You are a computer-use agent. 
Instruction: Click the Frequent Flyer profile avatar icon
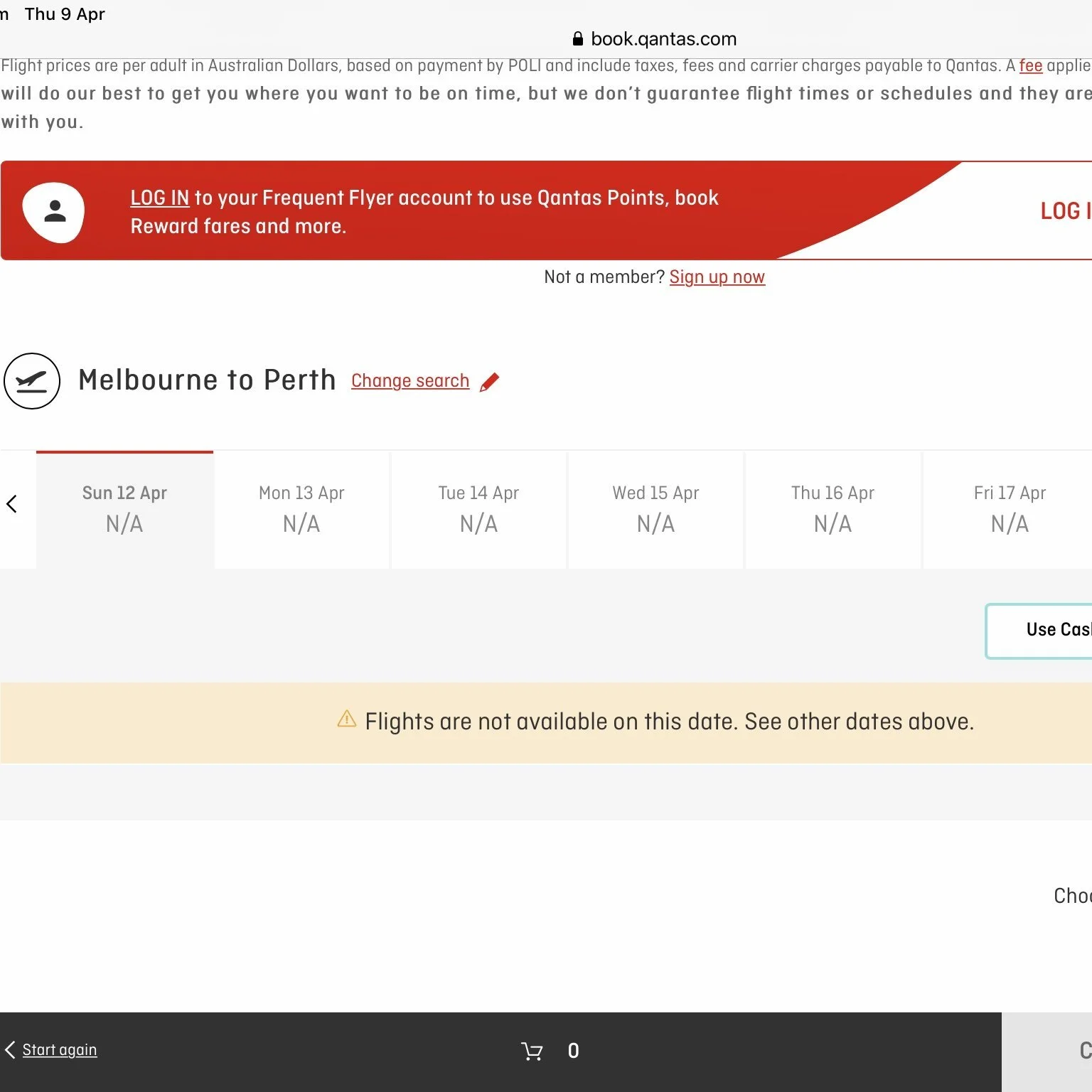pyautogui.click(x=53, y=212)
